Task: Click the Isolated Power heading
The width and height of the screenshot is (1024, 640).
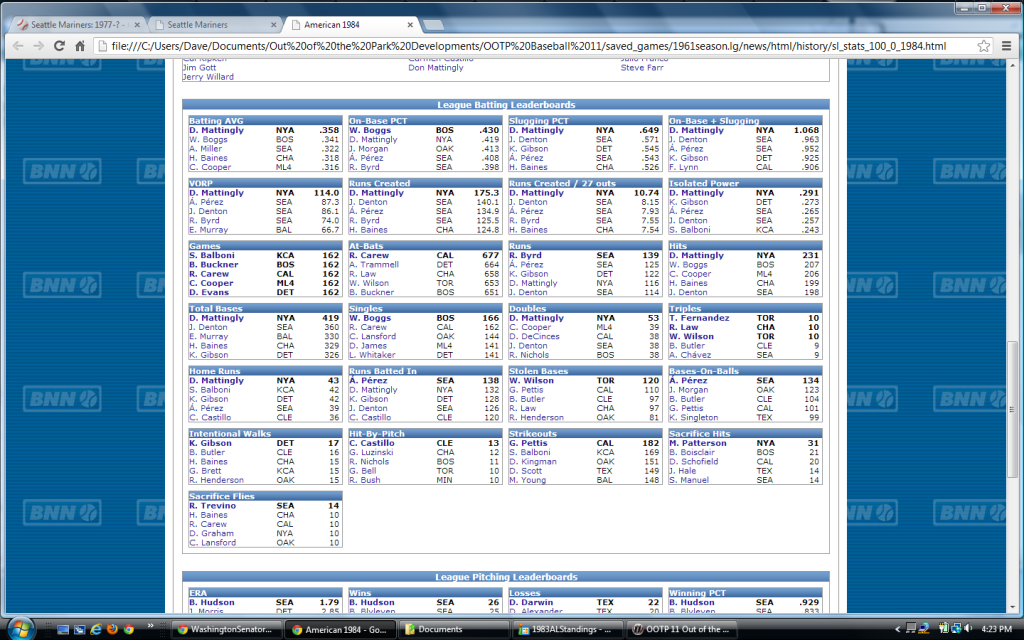Action: click(x=703, y=184)
